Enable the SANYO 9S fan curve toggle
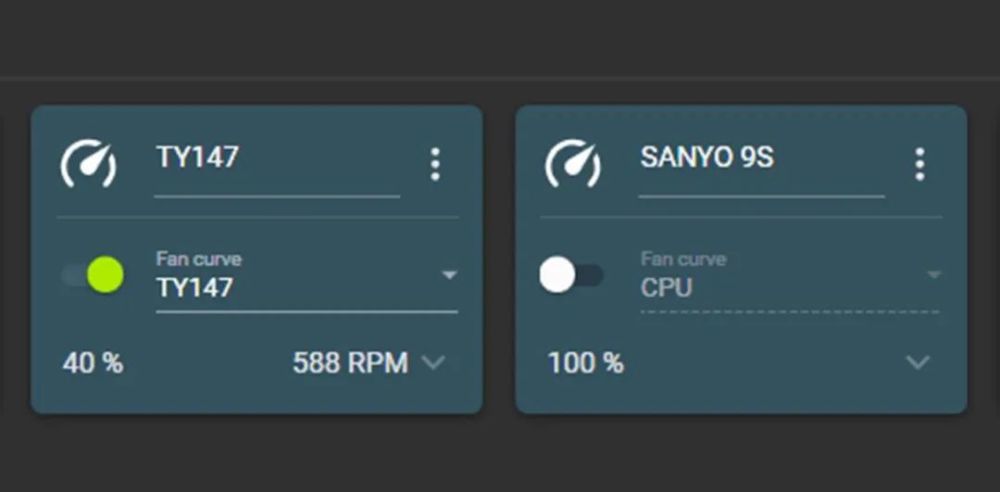The image size is (1000, 492). (x=570, y=275)
